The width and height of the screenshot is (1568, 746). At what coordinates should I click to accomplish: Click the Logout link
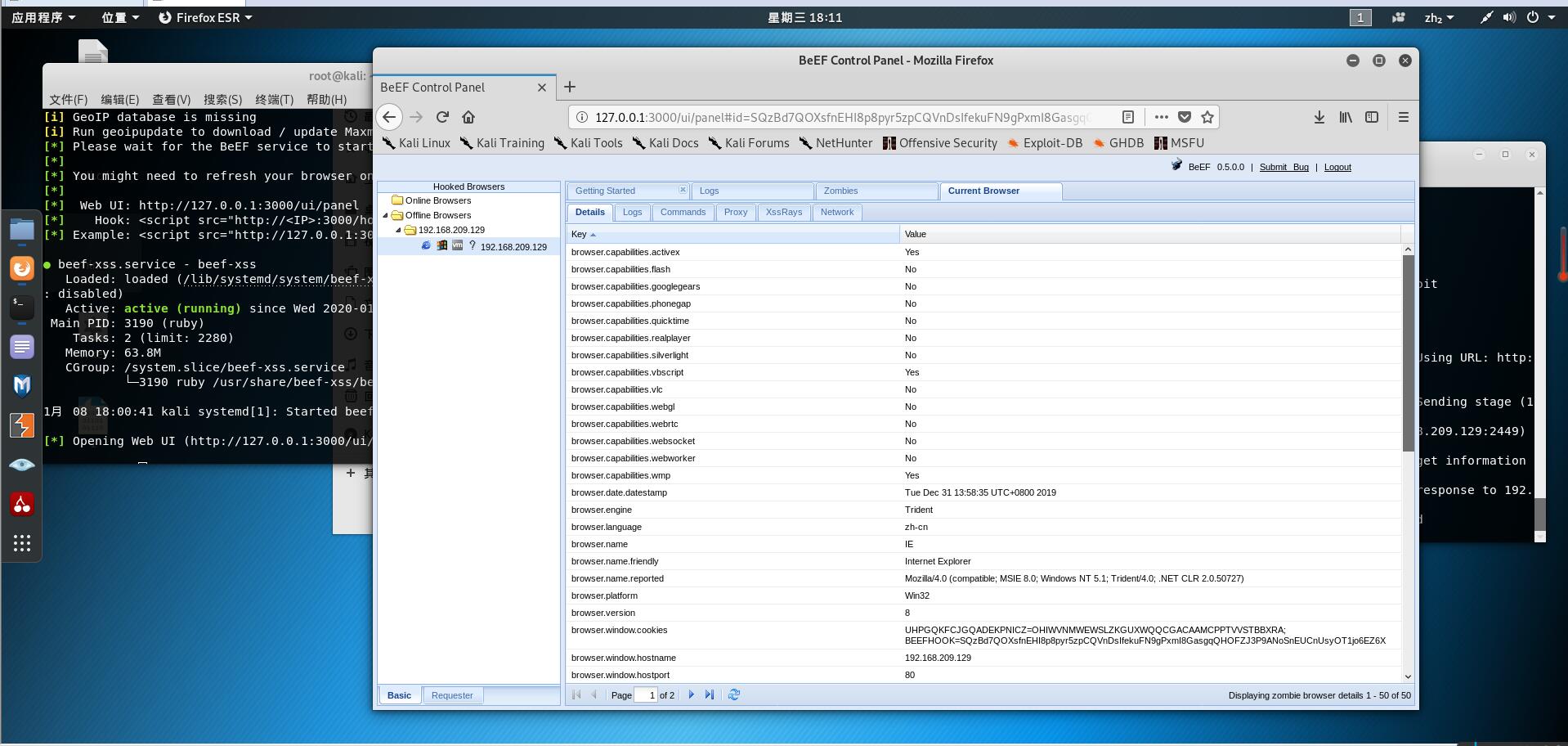(1337, 167)
